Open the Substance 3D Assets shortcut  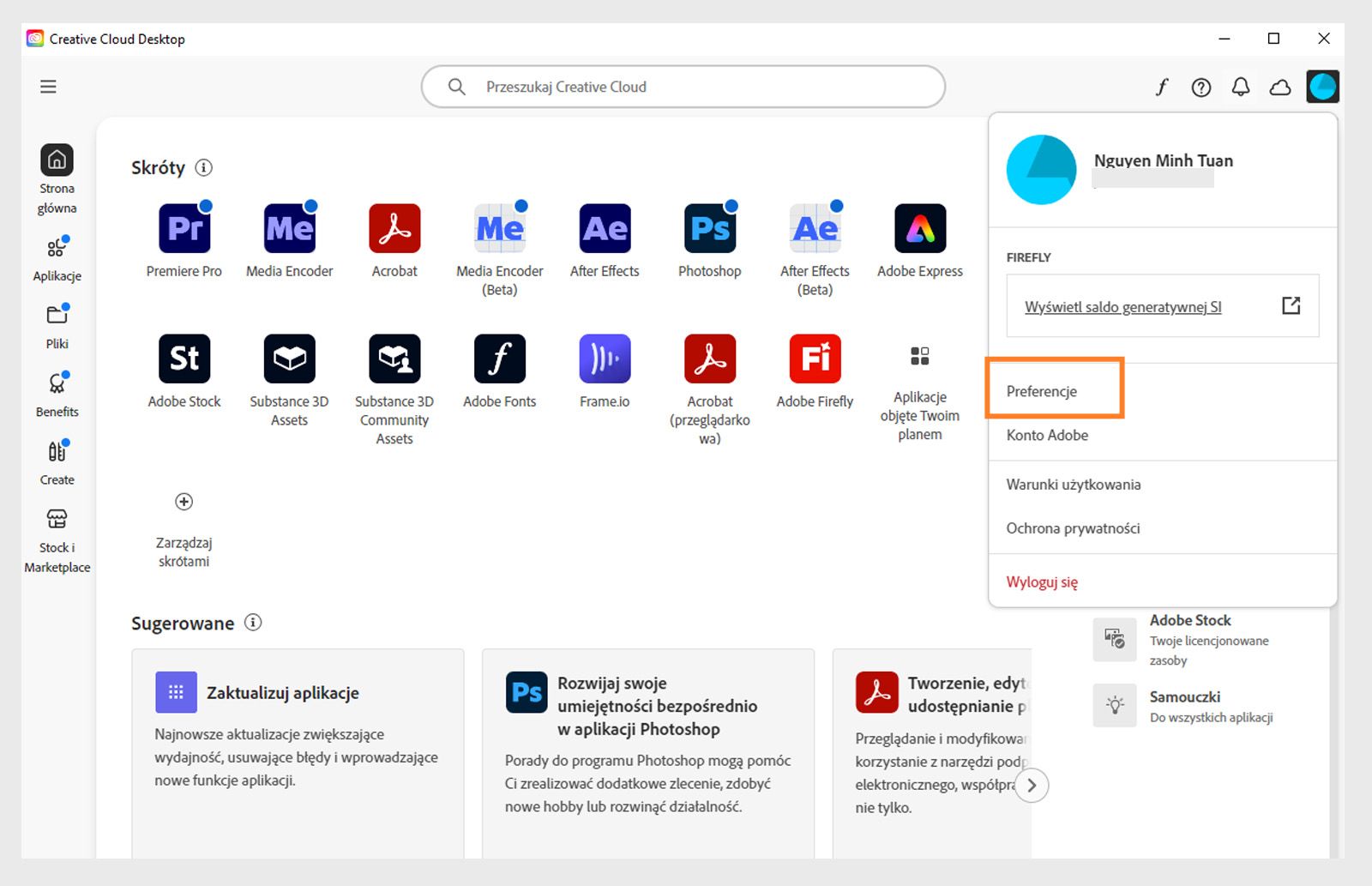(289, 359)
